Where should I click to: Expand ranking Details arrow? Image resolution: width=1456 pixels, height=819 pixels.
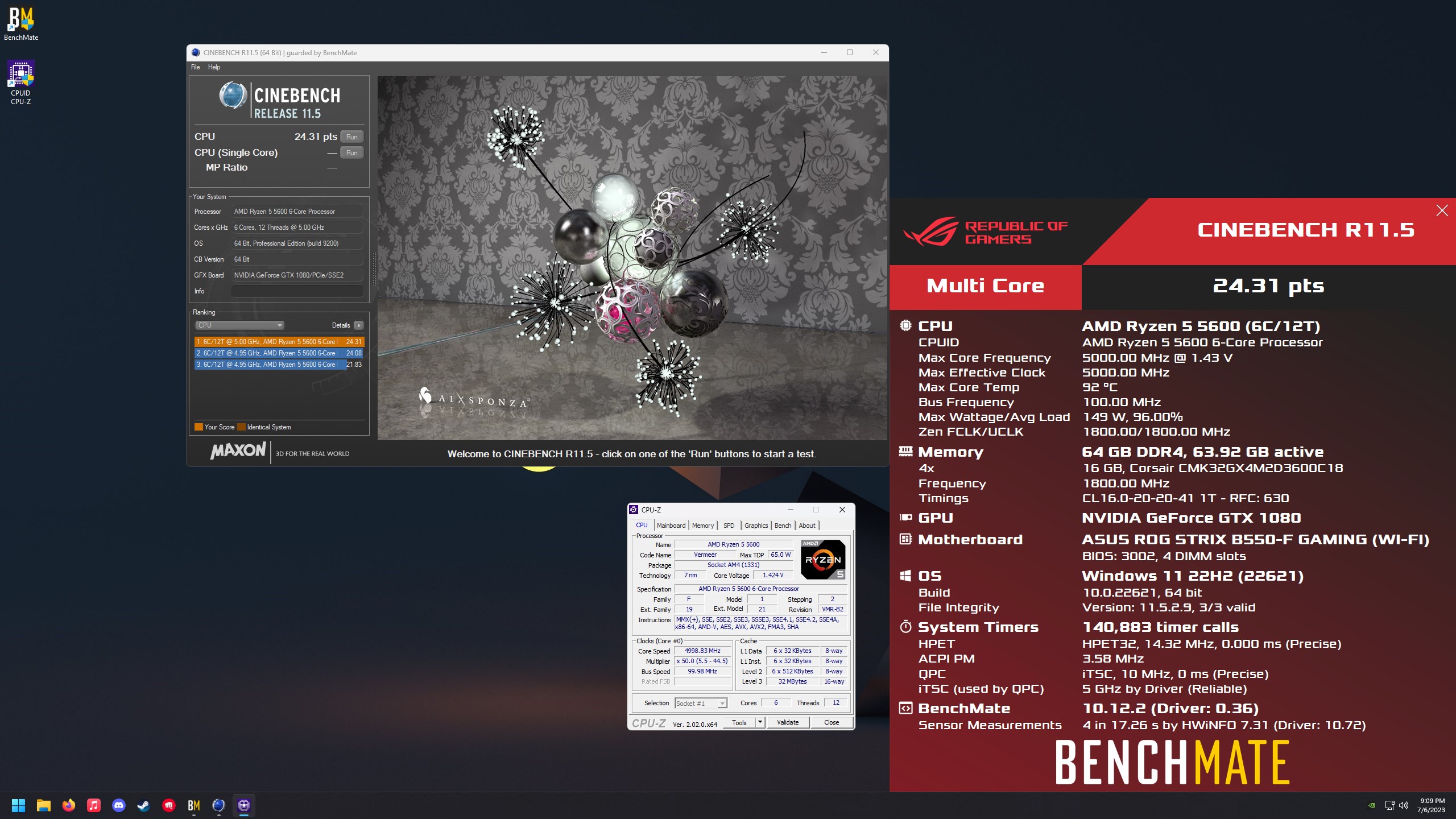[358, 325]
